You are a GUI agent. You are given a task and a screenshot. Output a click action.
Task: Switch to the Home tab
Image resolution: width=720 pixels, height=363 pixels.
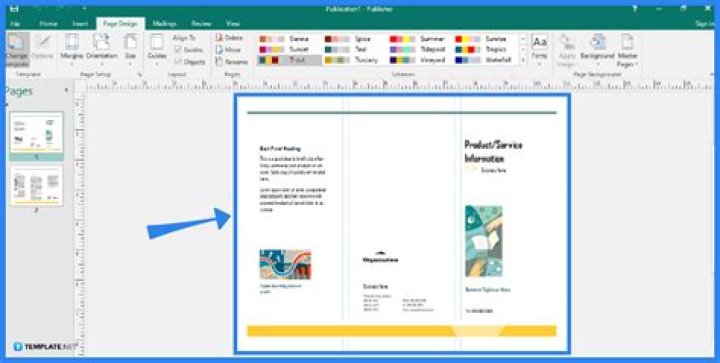click(x=48, y=24)
